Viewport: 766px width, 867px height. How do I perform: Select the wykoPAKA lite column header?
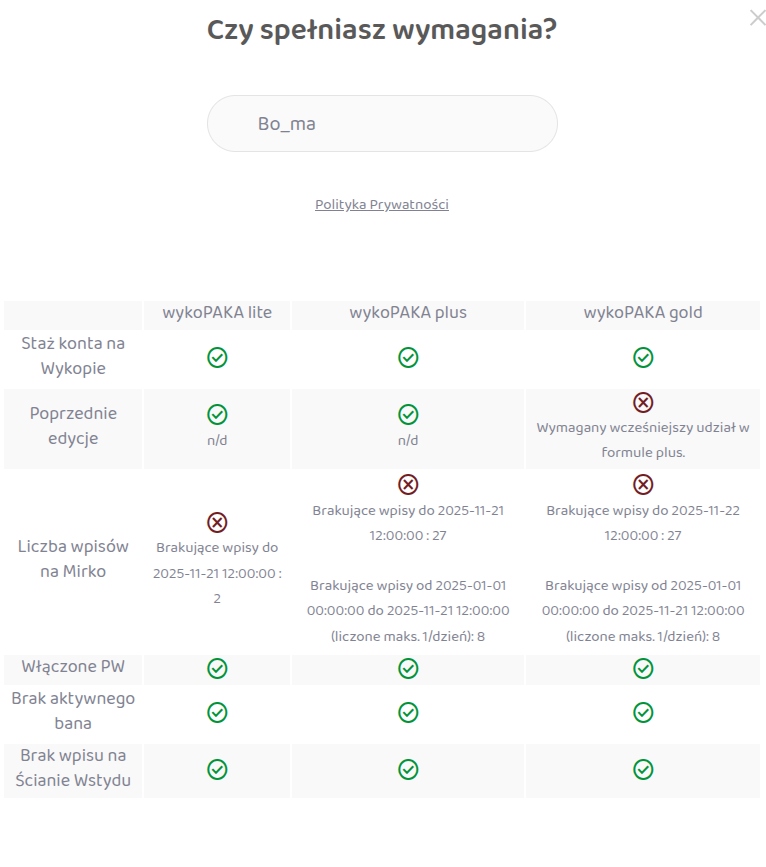(217, 313)
